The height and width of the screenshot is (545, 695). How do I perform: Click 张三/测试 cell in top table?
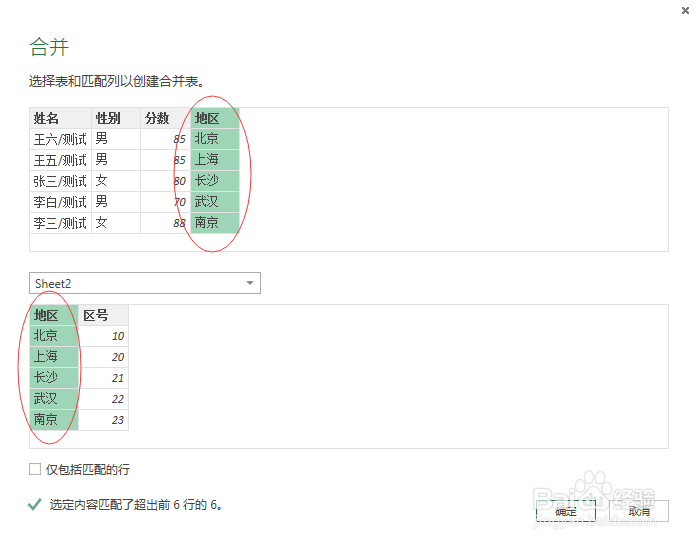coord(60,181)
